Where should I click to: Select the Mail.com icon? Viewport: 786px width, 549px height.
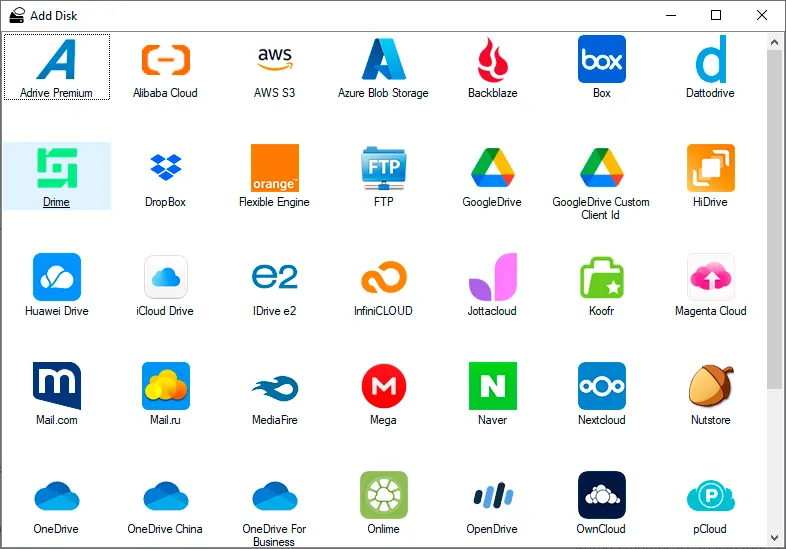pos(57,386)
